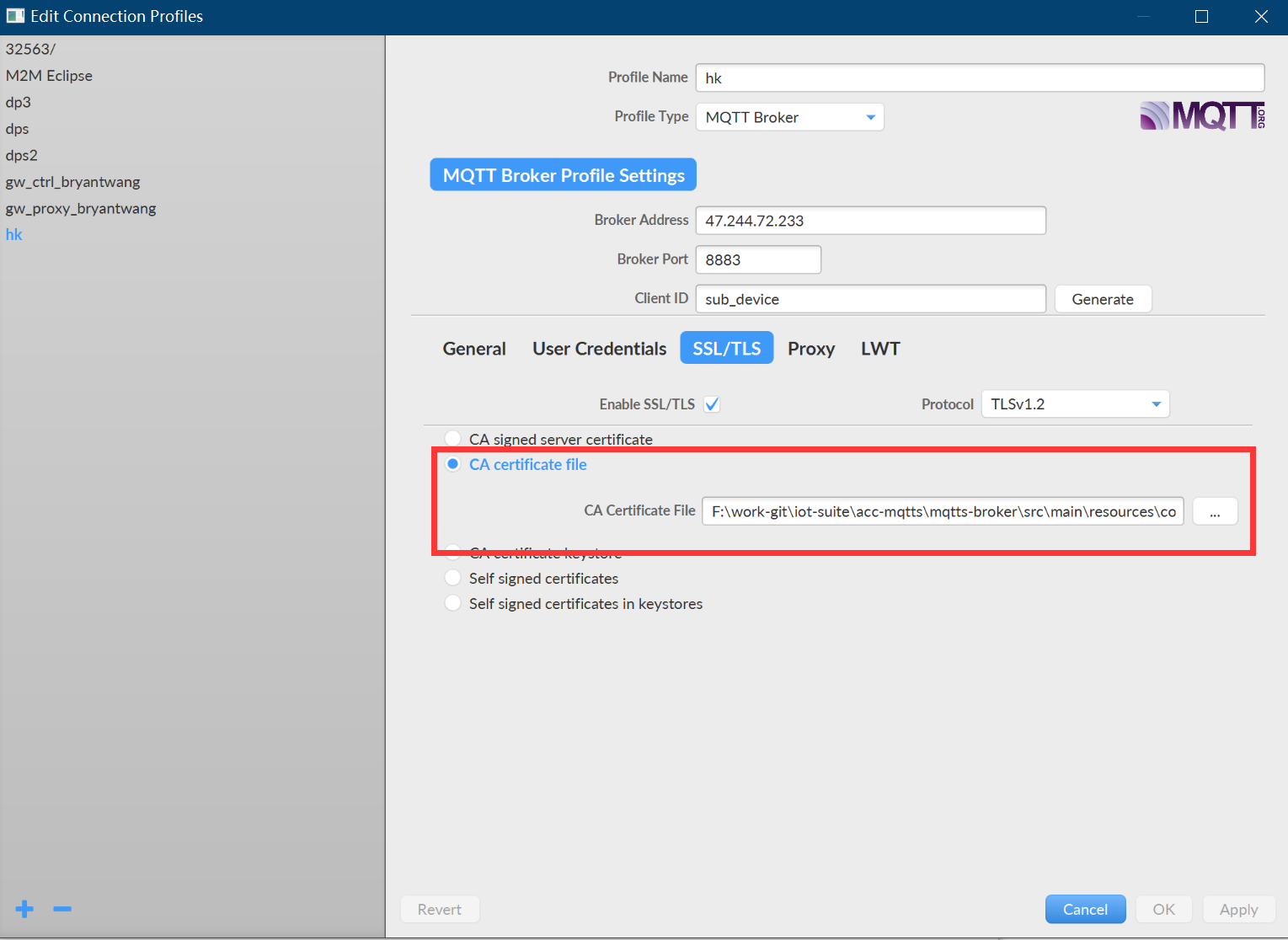Toggle the Enable SSL/TLS checkbox

pyautogui.click(x=712, y=404)
